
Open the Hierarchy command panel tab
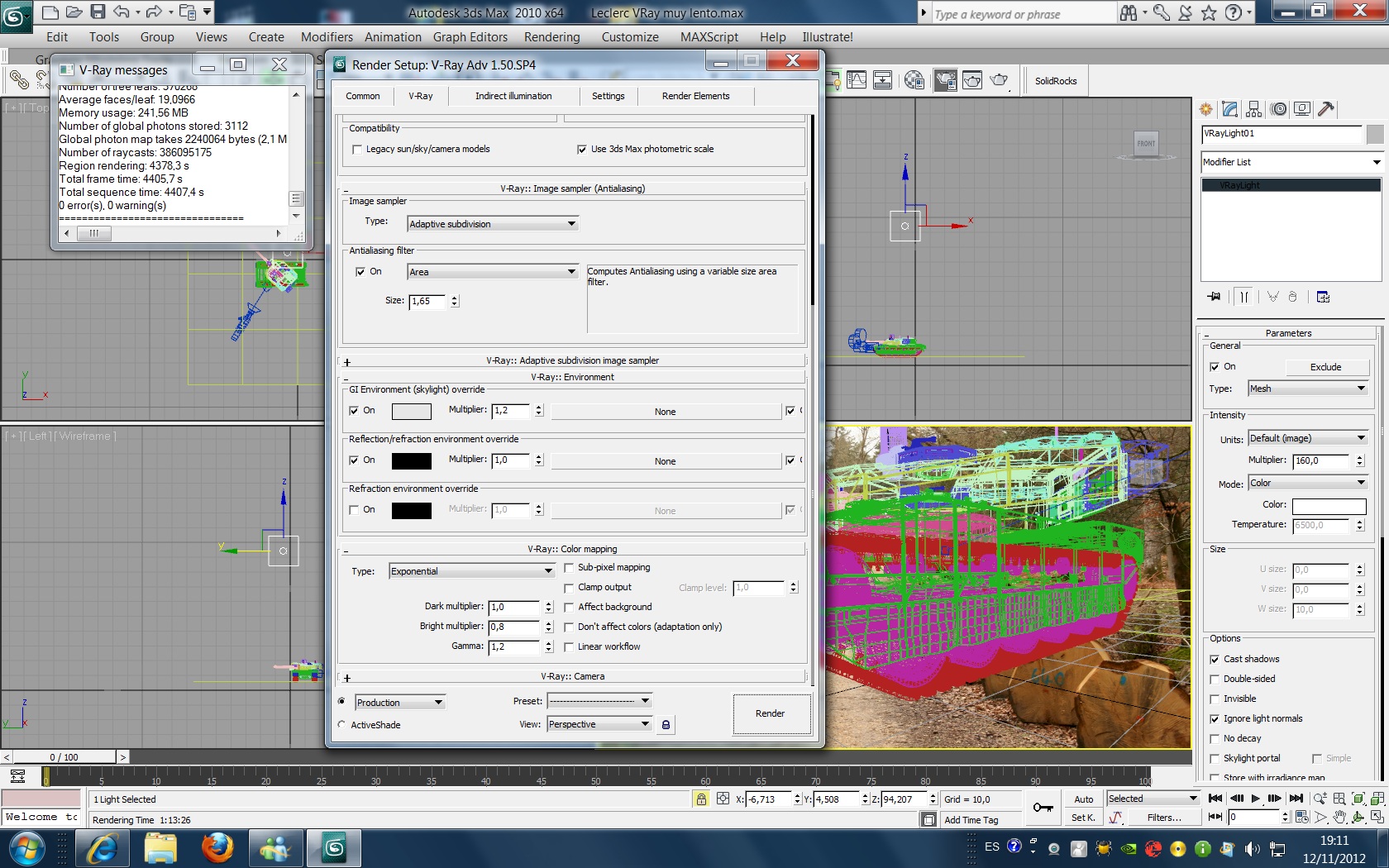pos(1254,109)
